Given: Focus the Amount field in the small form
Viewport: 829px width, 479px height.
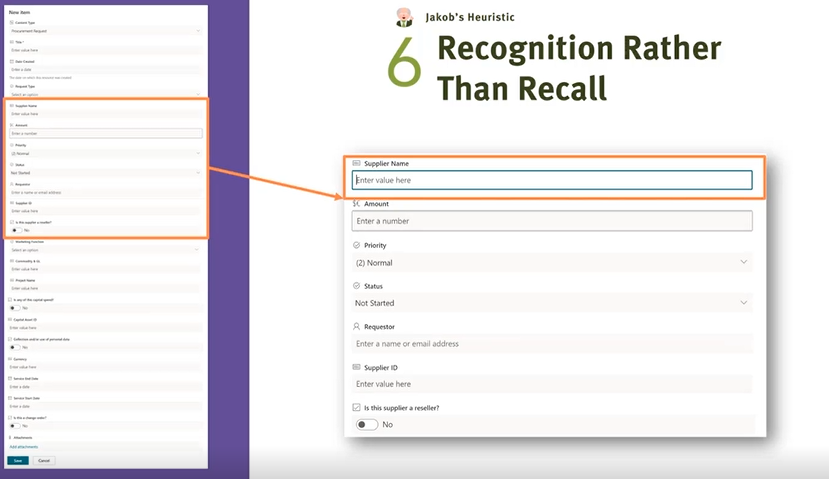Looking at the screenshot, I should click(105, 133).
